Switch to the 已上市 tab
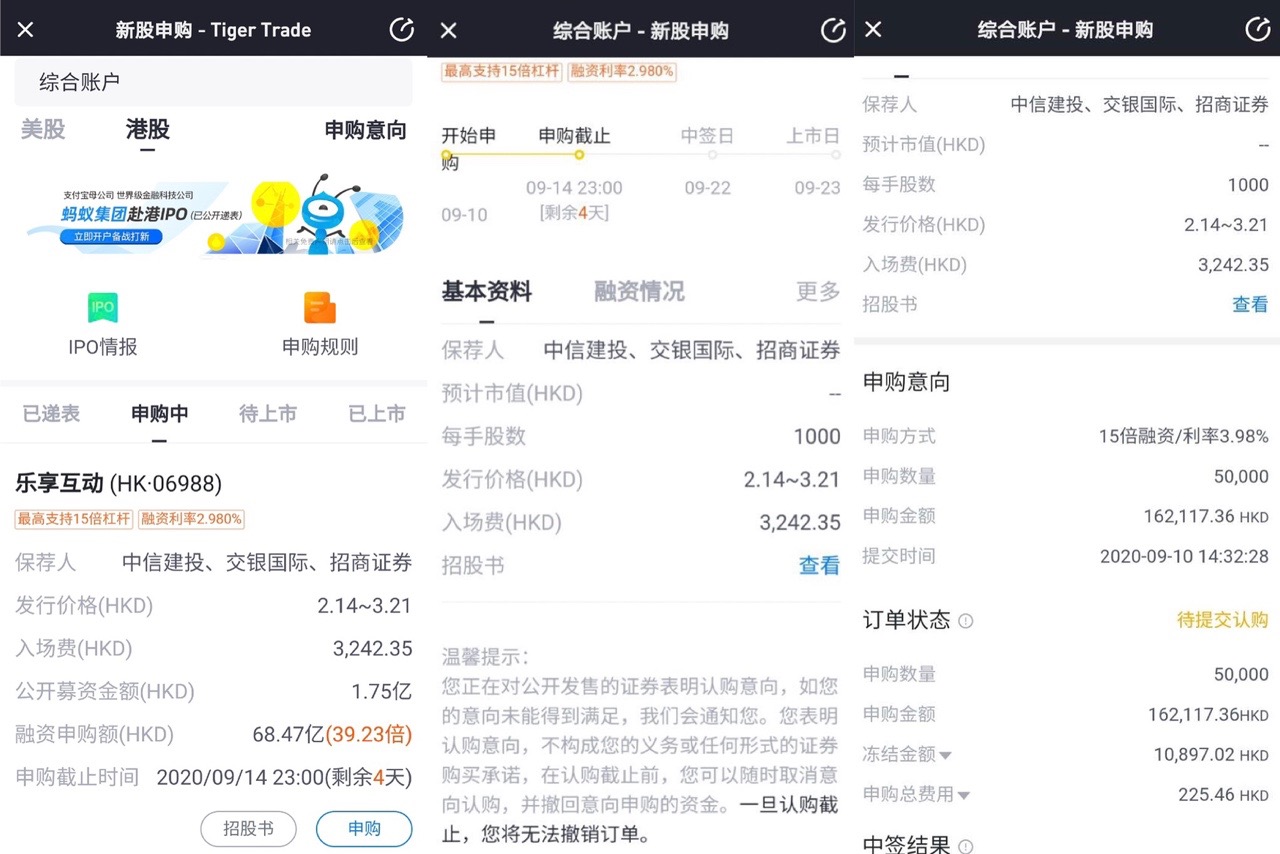The height and width of the screenshot is (854, 1280). [x=377, y=413]
